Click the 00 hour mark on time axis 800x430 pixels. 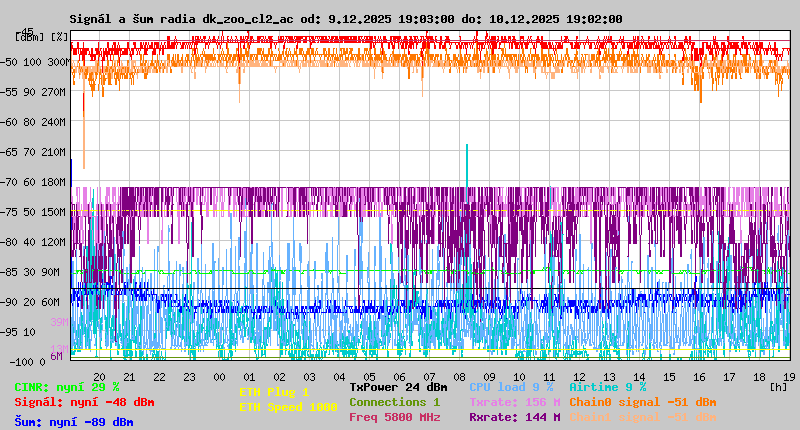219,376
